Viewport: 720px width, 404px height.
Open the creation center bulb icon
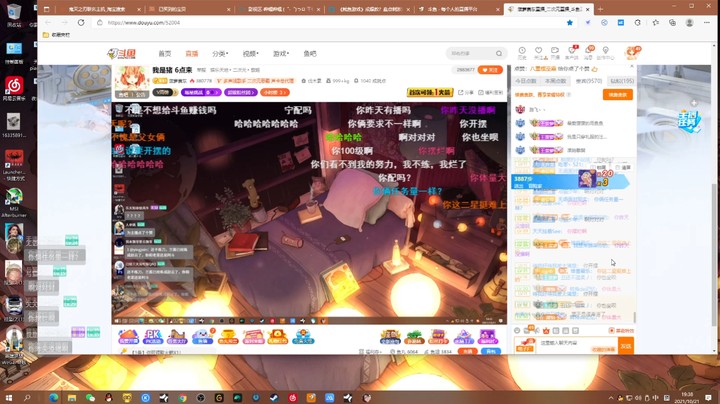pos(606,52)
